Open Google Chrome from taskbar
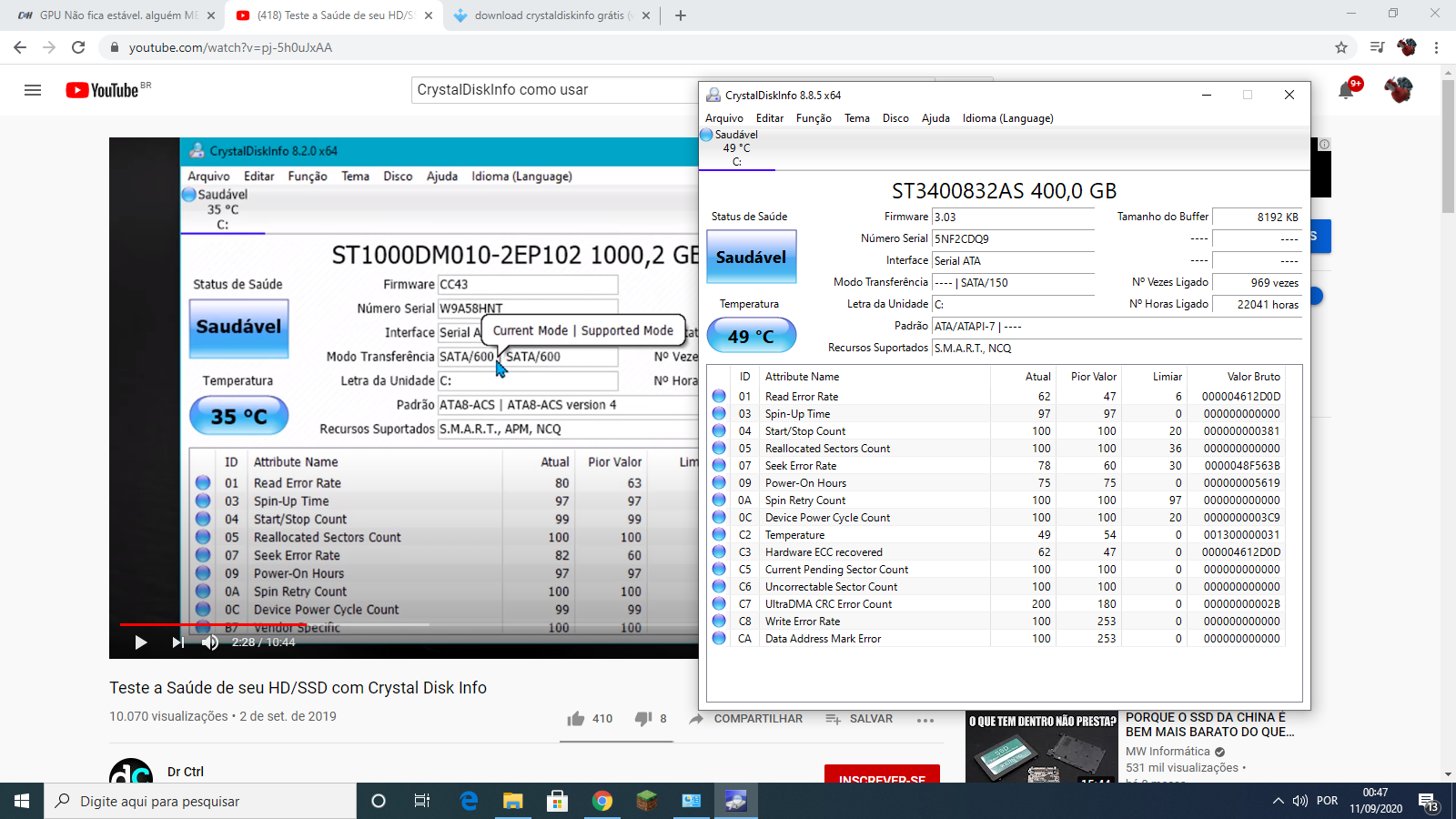Screen dimensions: 1456x819 602,801
